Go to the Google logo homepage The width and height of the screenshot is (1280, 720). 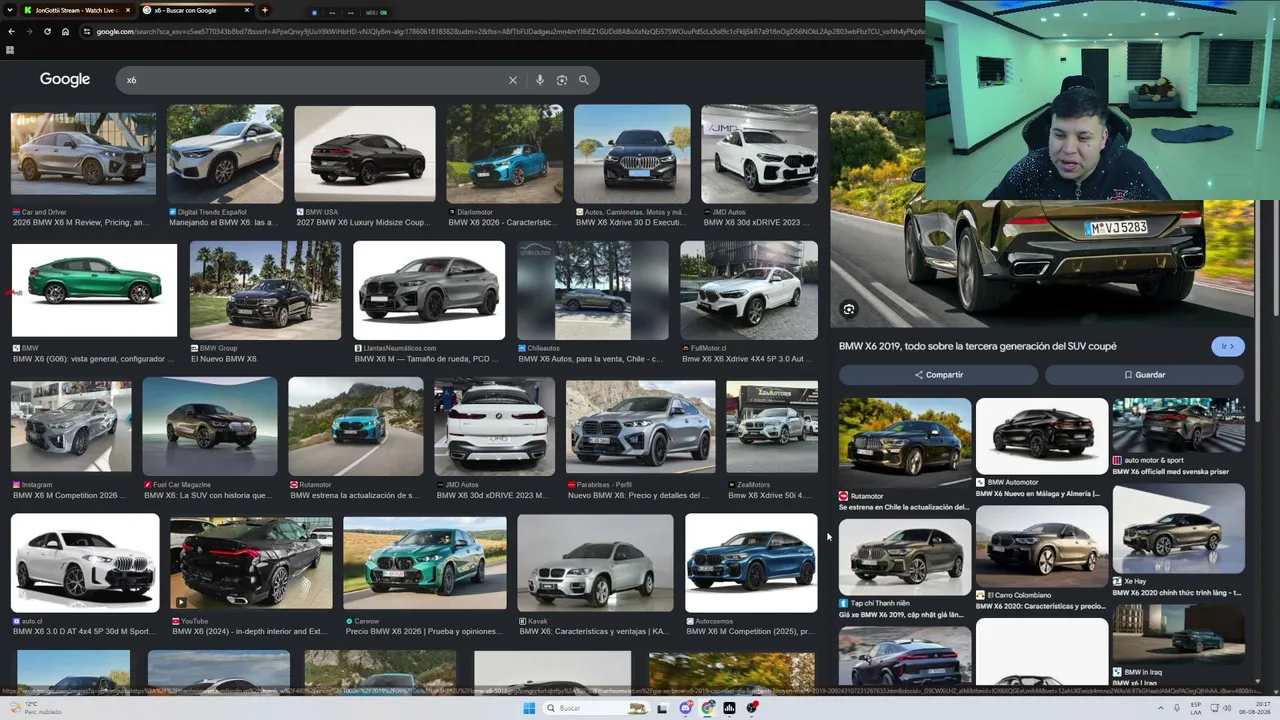point(65,79)
